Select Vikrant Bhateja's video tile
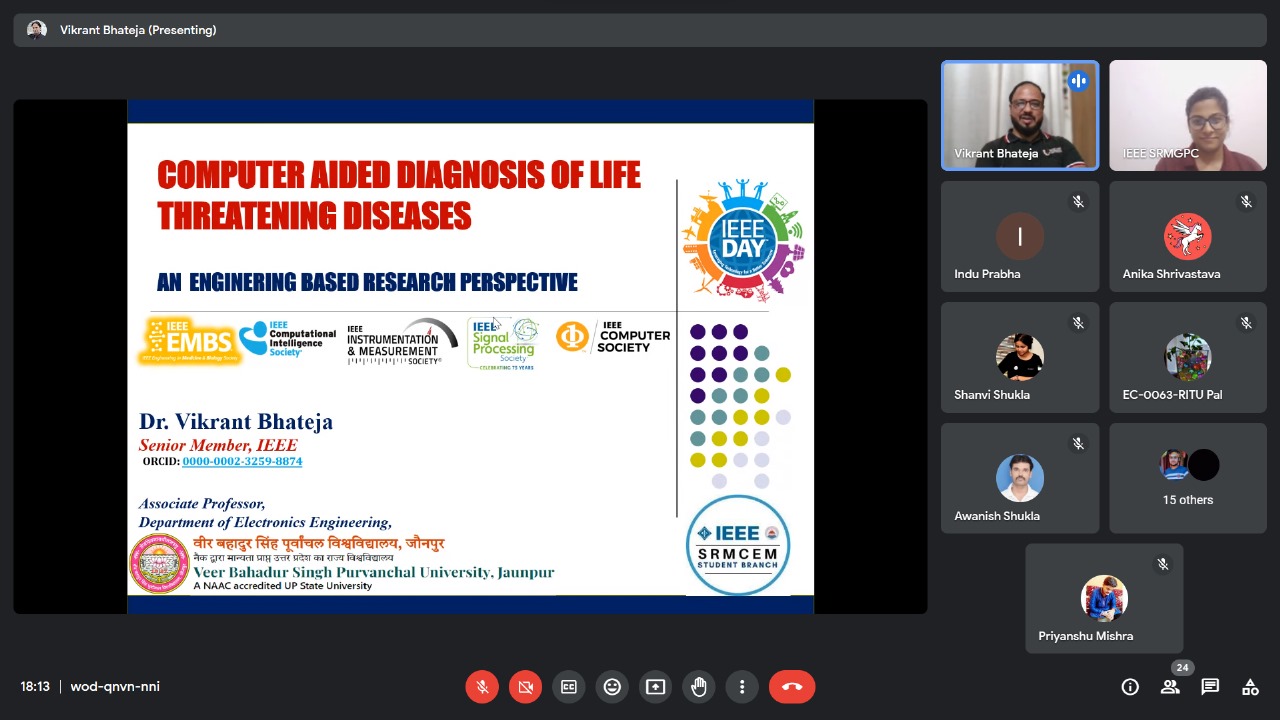The height and width of the screenshot is (720, 1280). pos(1020,115)
